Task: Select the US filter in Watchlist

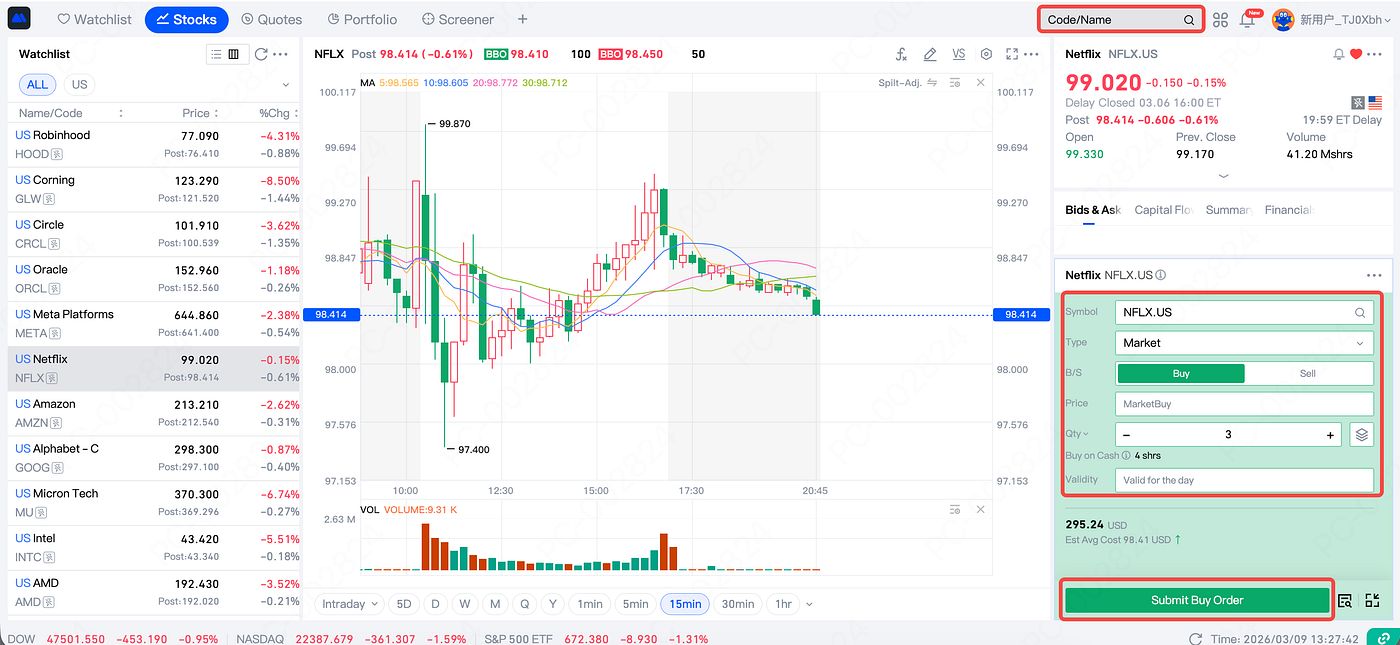Action: (79, 85)
